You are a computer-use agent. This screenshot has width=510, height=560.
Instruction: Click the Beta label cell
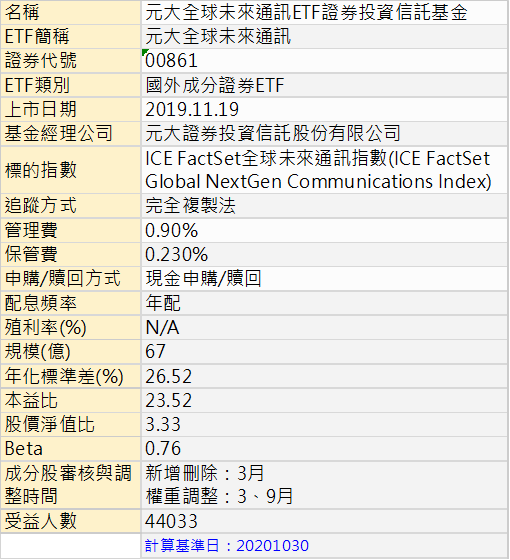click(71, 449)
